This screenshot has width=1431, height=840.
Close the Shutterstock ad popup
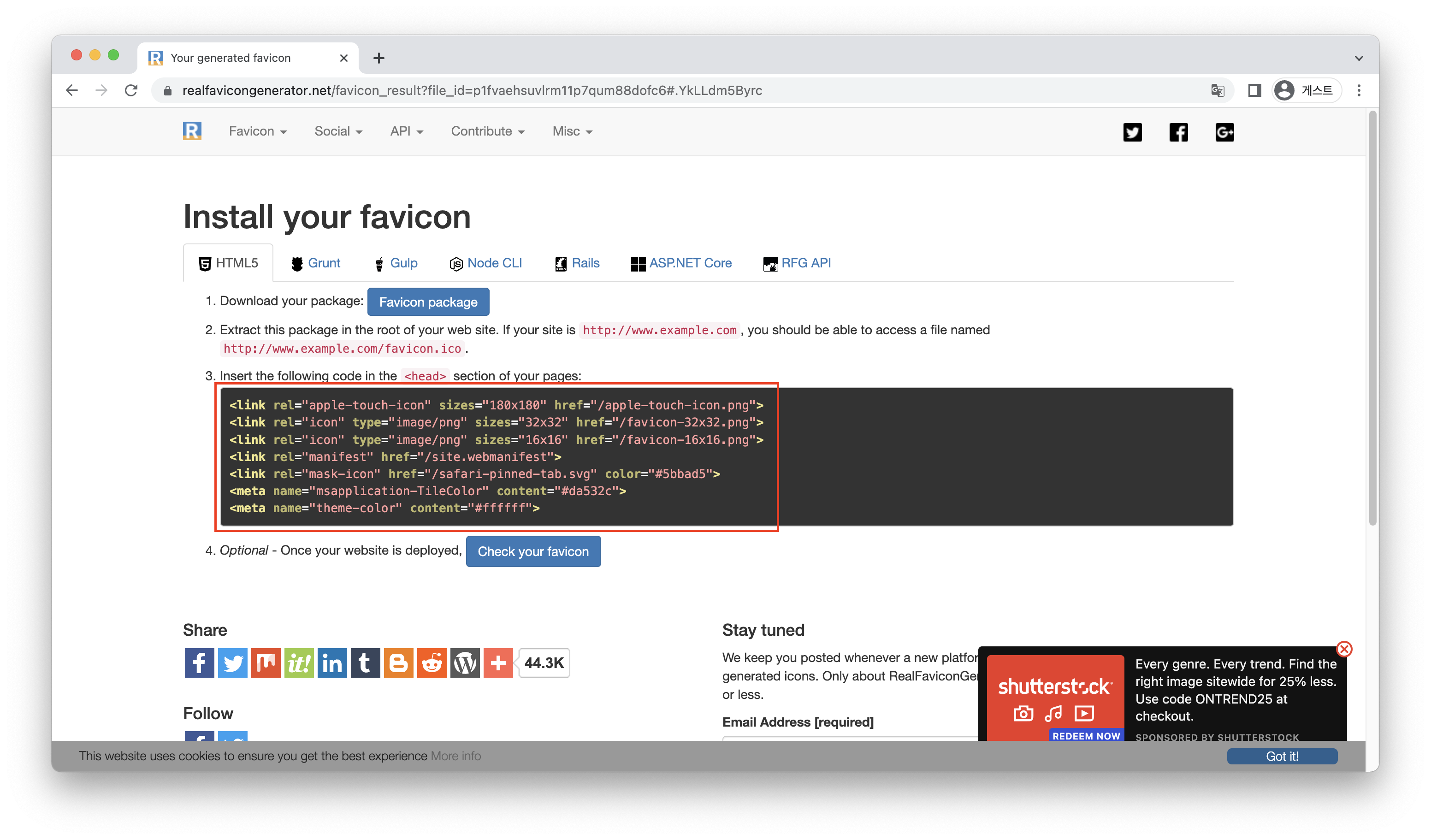1343,648
